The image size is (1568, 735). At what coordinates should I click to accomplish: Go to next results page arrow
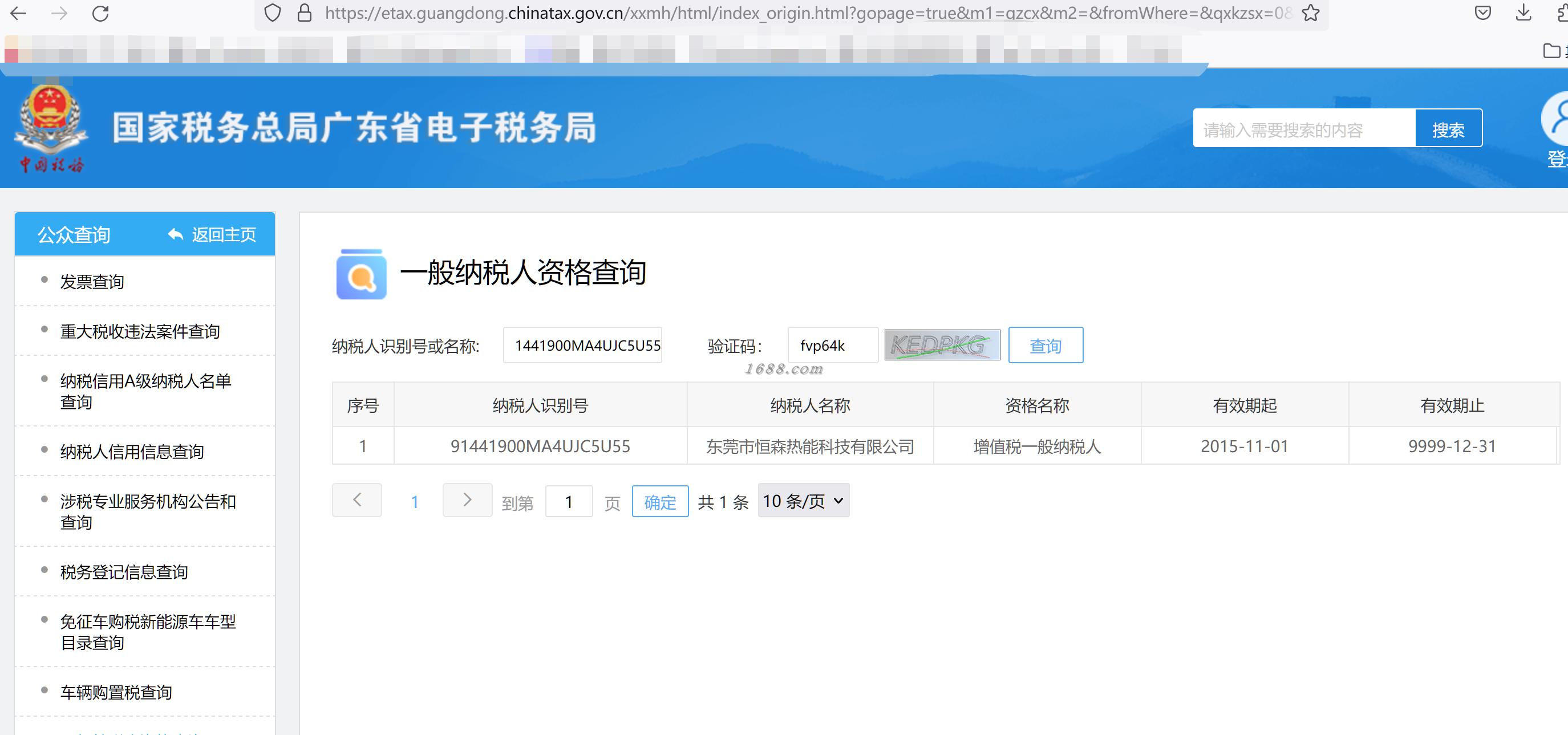[467, 500]
